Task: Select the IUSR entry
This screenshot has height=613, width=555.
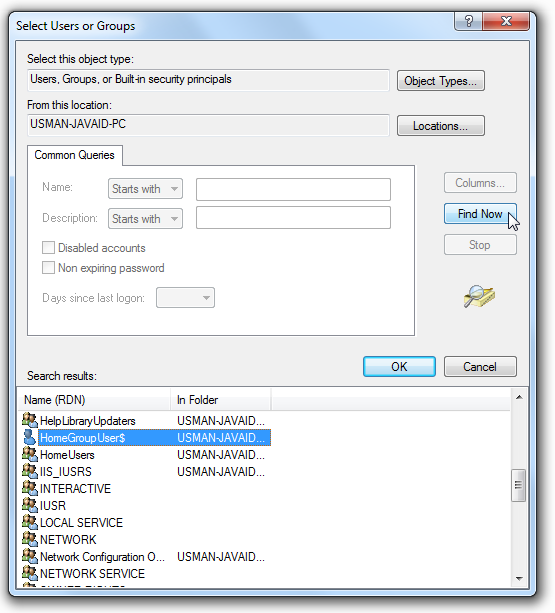Action: 53,505
